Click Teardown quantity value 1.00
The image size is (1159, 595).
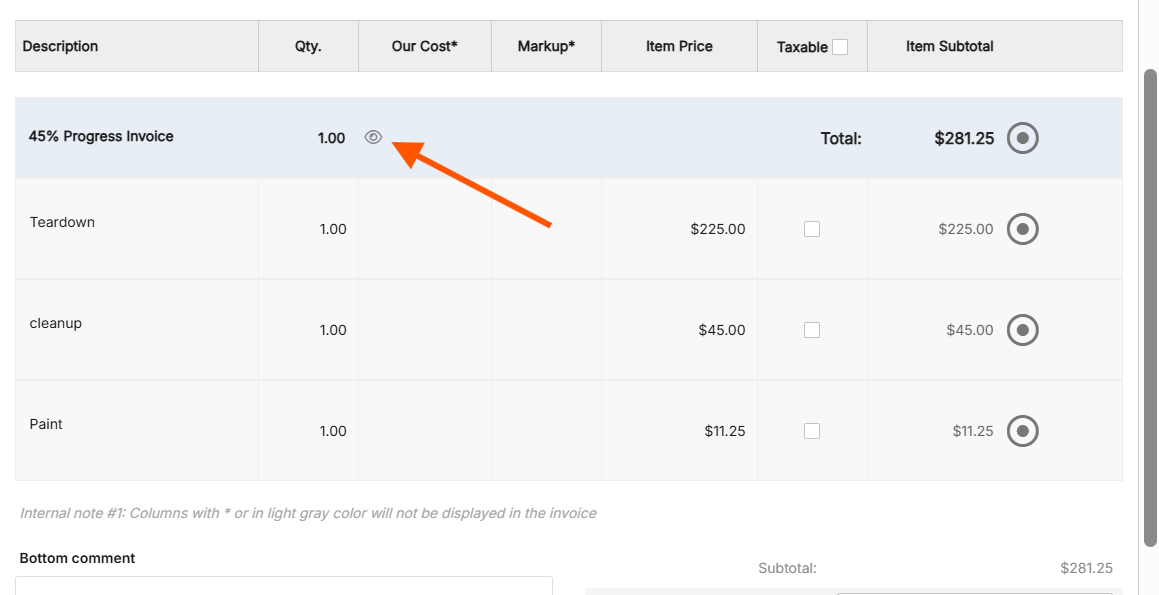coord(332,229)
